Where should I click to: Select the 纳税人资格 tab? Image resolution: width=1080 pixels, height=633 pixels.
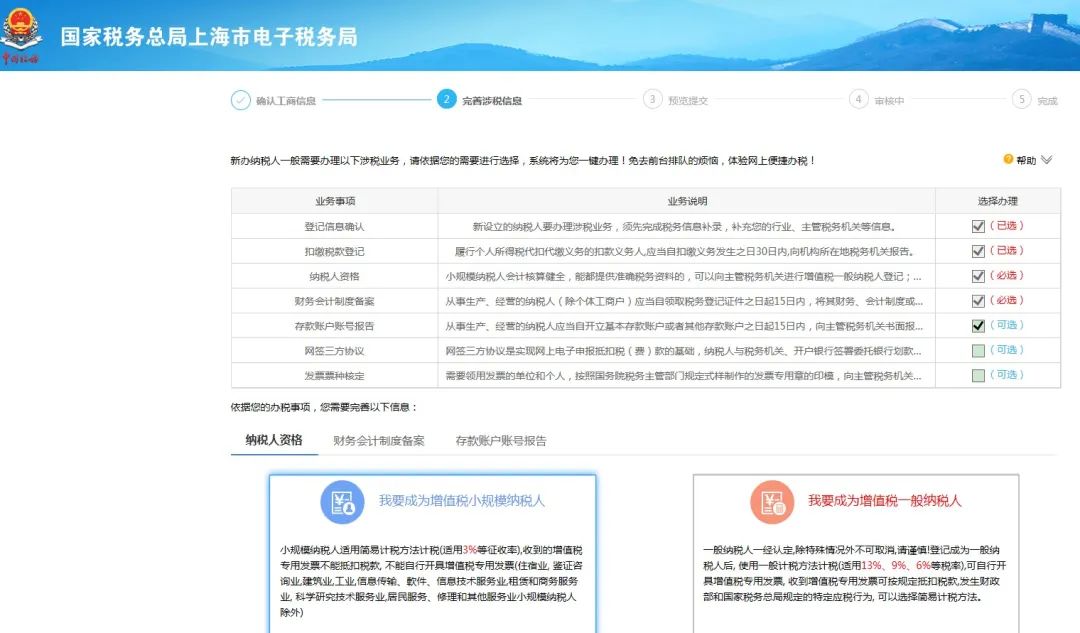point(274,439)
